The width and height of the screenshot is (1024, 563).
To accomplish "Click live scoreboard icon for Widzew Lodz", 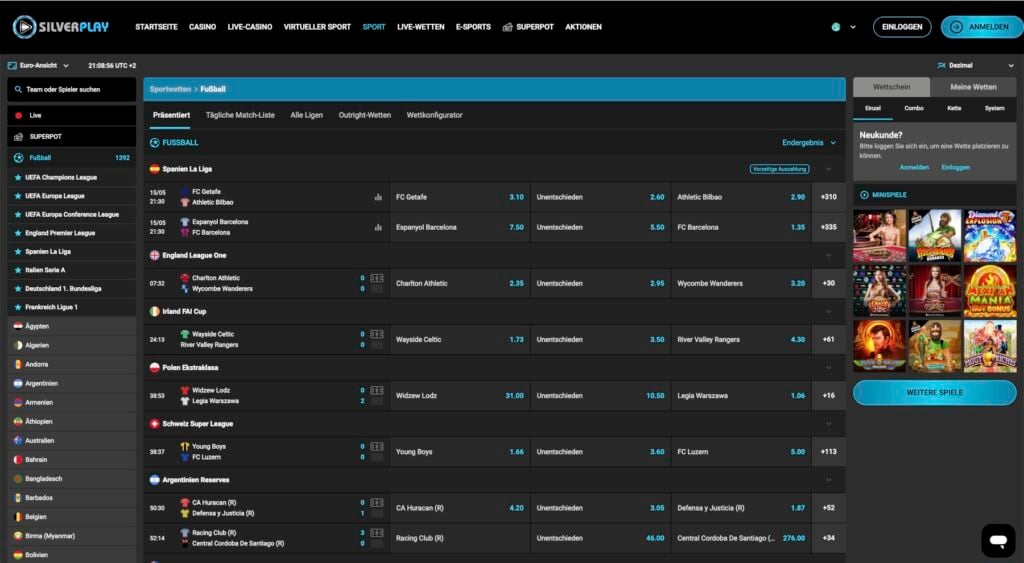I will click(377, 391).
